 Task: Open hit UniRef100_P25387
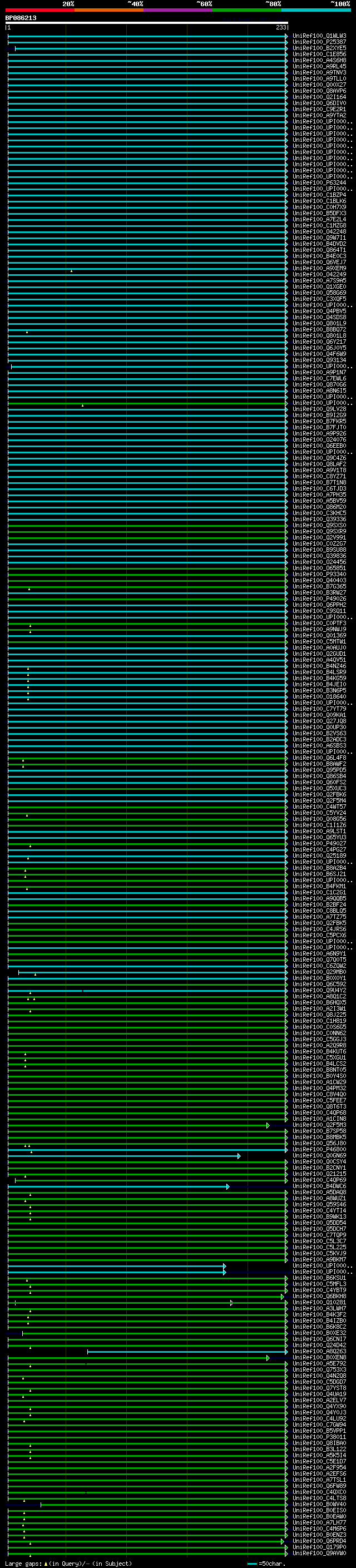pos(319,42)
